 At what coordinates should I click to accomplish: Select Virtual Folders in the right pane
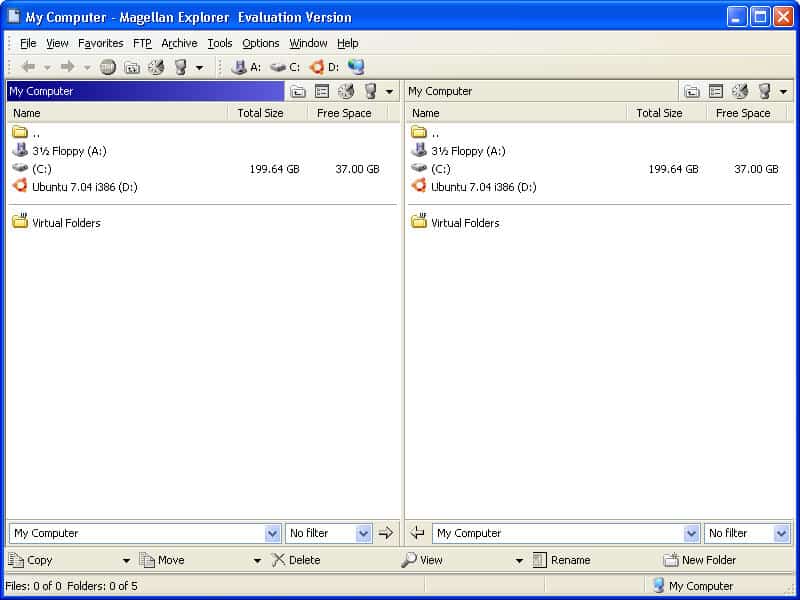pos(465,223)
